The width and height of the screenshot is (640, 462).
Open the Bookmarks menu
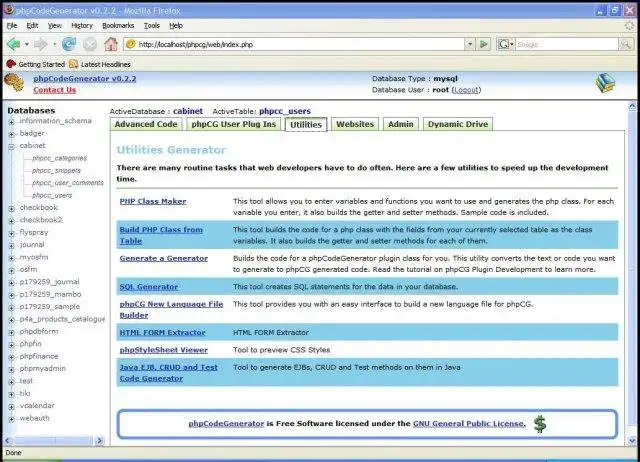coord(118,26)
